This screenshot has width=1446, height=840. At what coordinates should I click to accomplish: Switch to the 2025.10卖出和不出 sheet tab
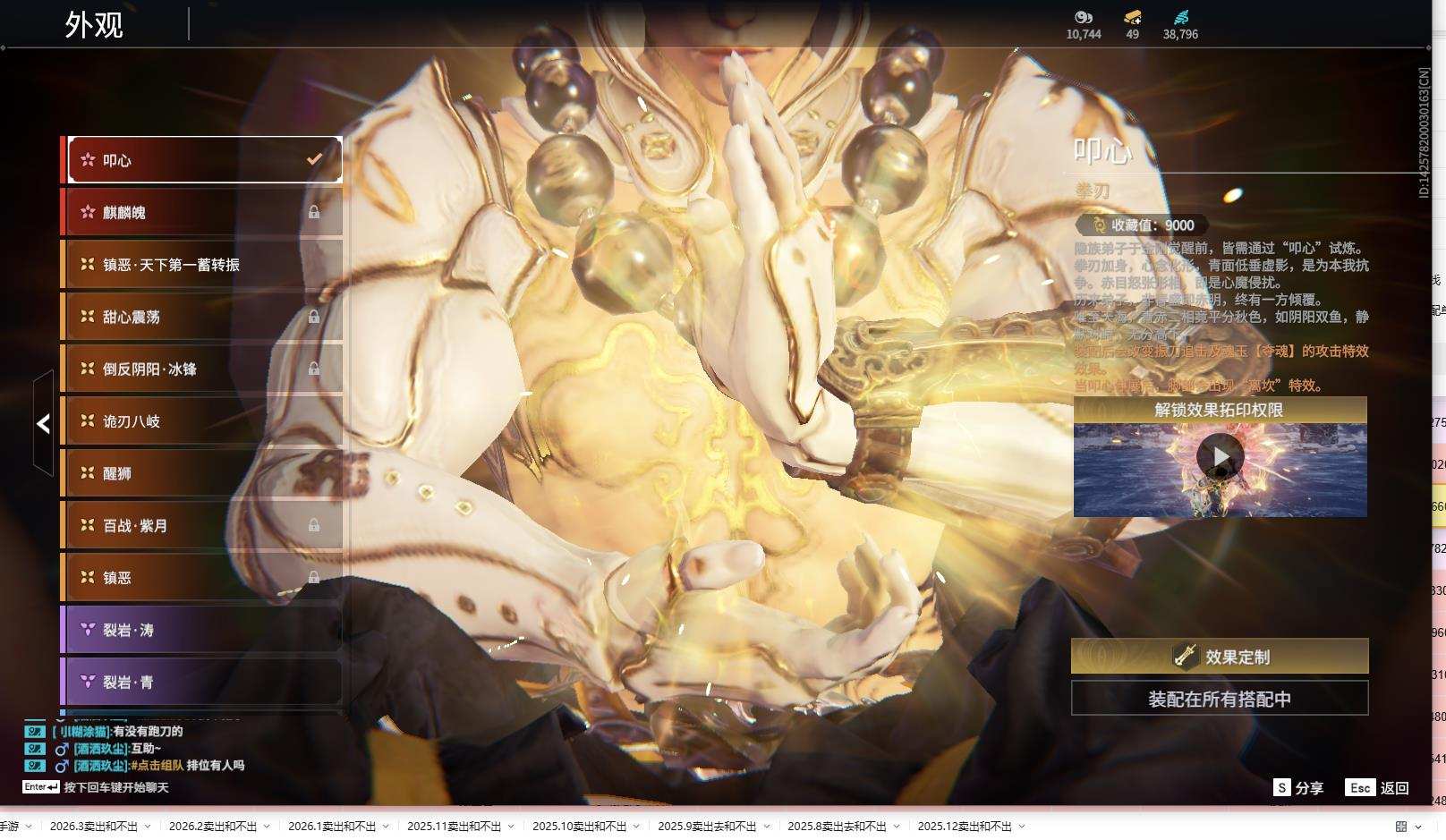(580, 827)
